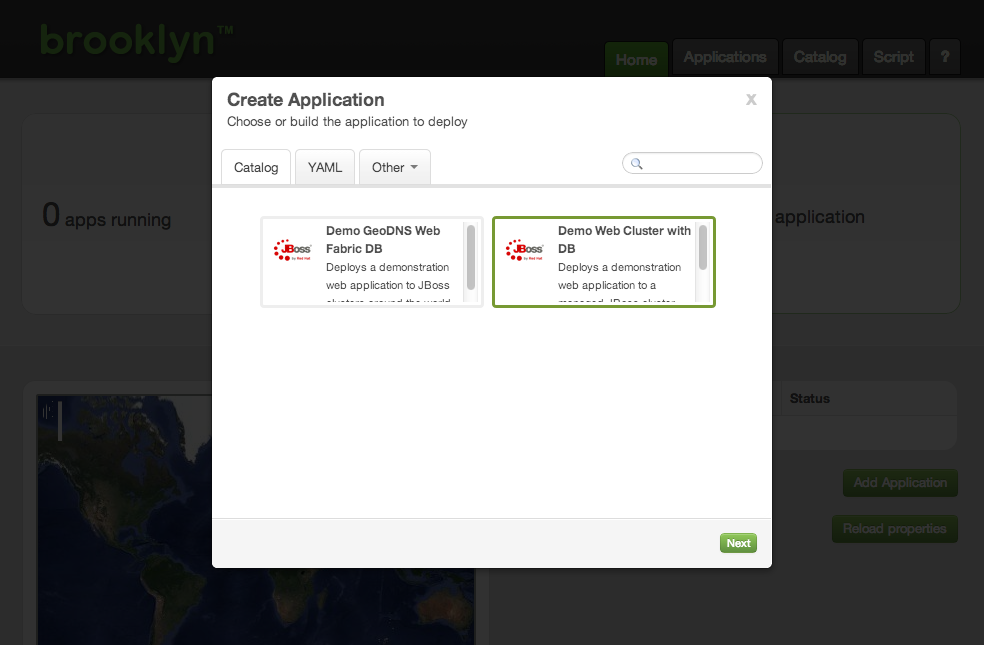Open the Script navigation tab
This screenshot has height=645, width=984.
893,57
